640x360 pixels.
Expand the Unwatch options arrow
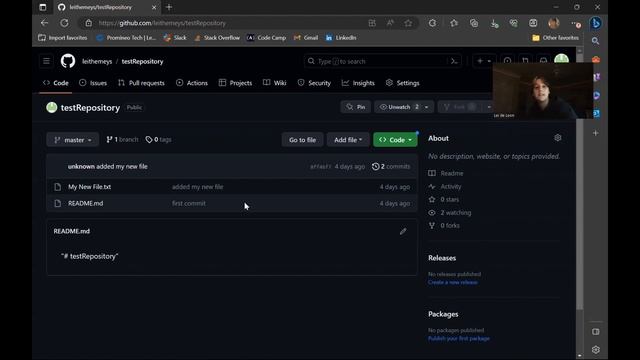pyautogui.click(x=427, y=107)
